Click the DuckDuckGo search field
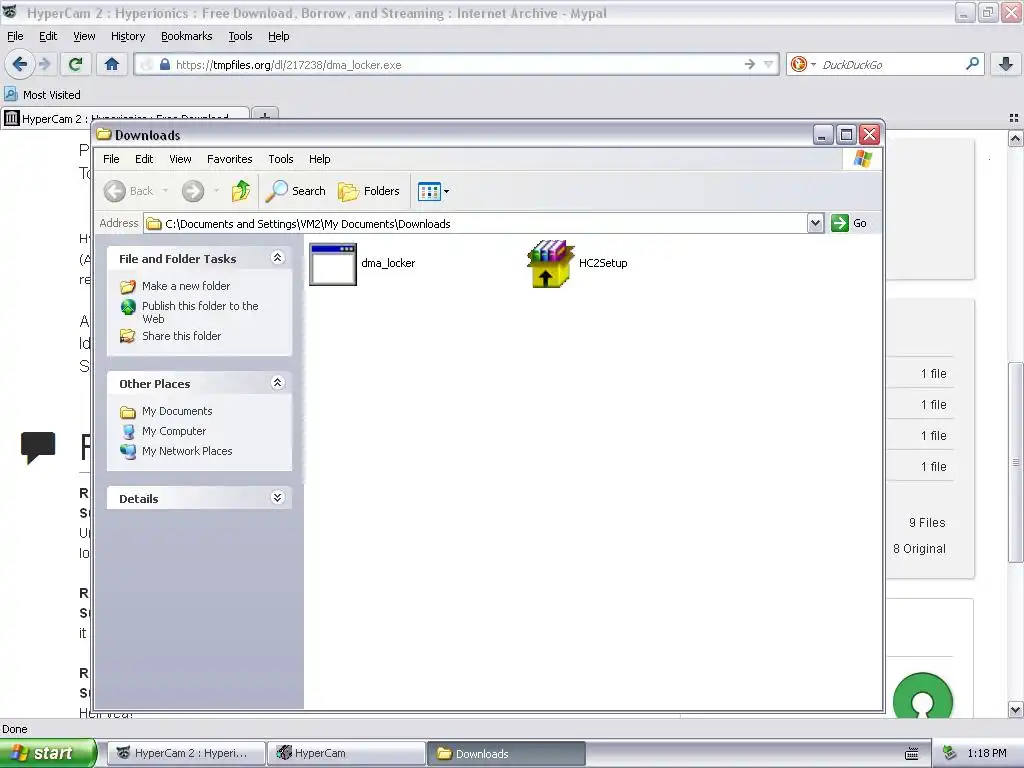Viewport: 1024px width, 768px height. (891, 65)
